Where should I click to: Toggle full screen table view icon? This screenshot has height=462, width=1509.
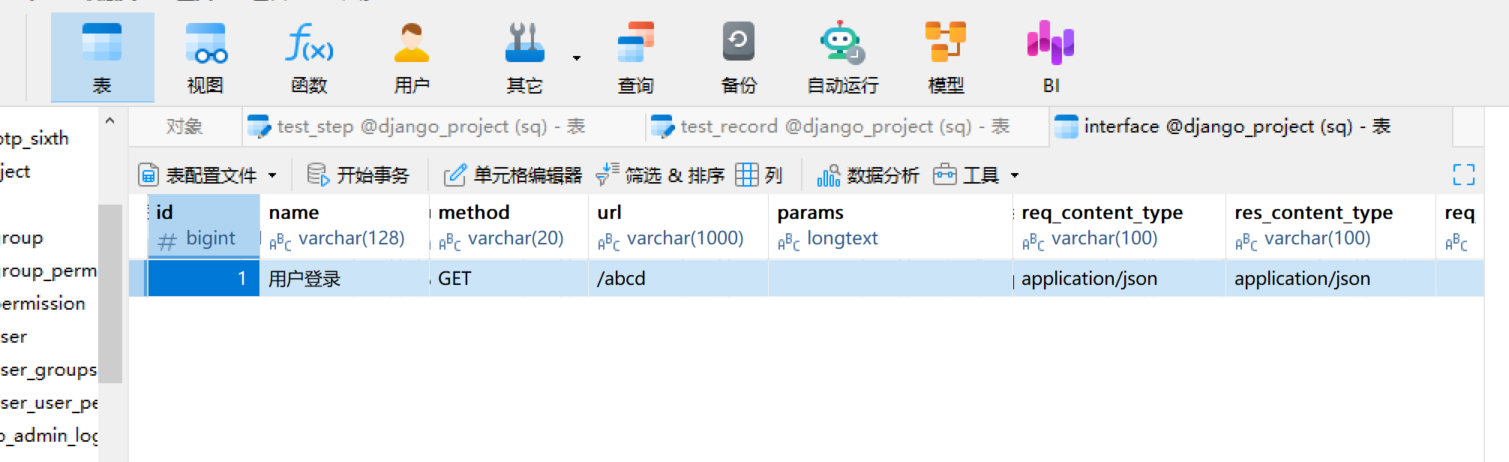point(1464,175)
